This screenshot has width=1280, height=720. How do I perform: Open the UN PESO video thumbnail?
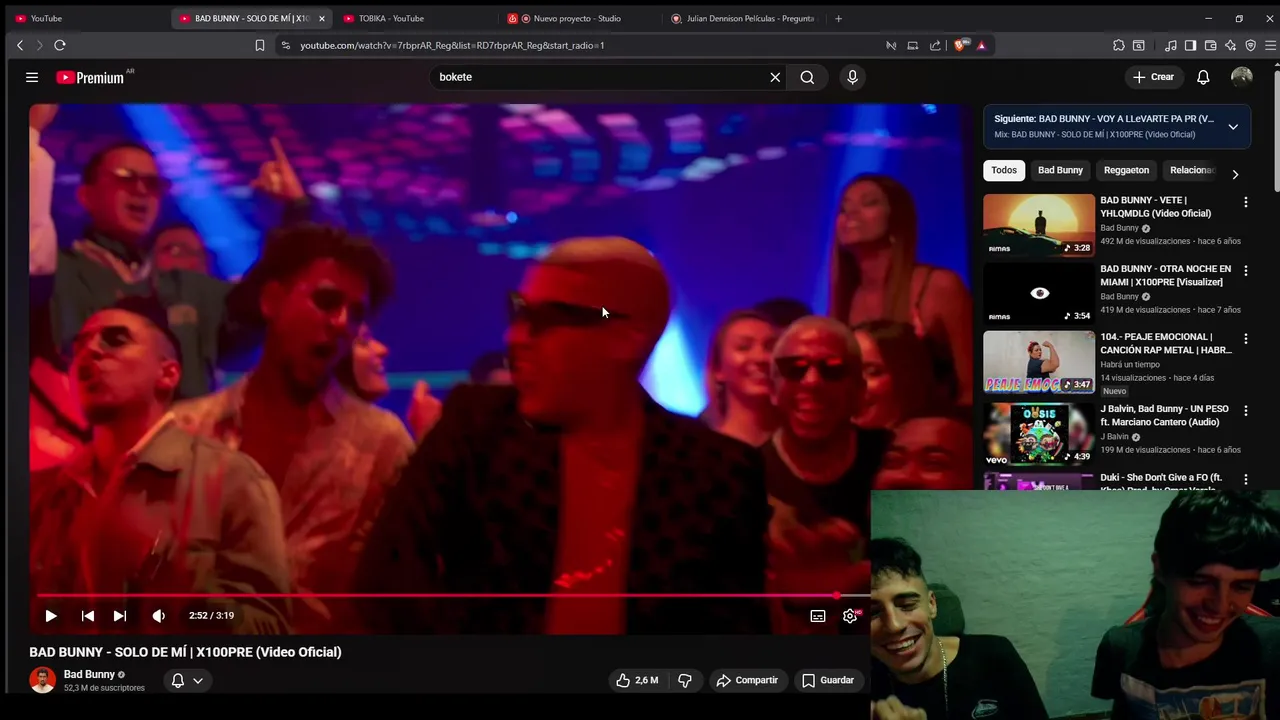click(x=1039, y=434)
